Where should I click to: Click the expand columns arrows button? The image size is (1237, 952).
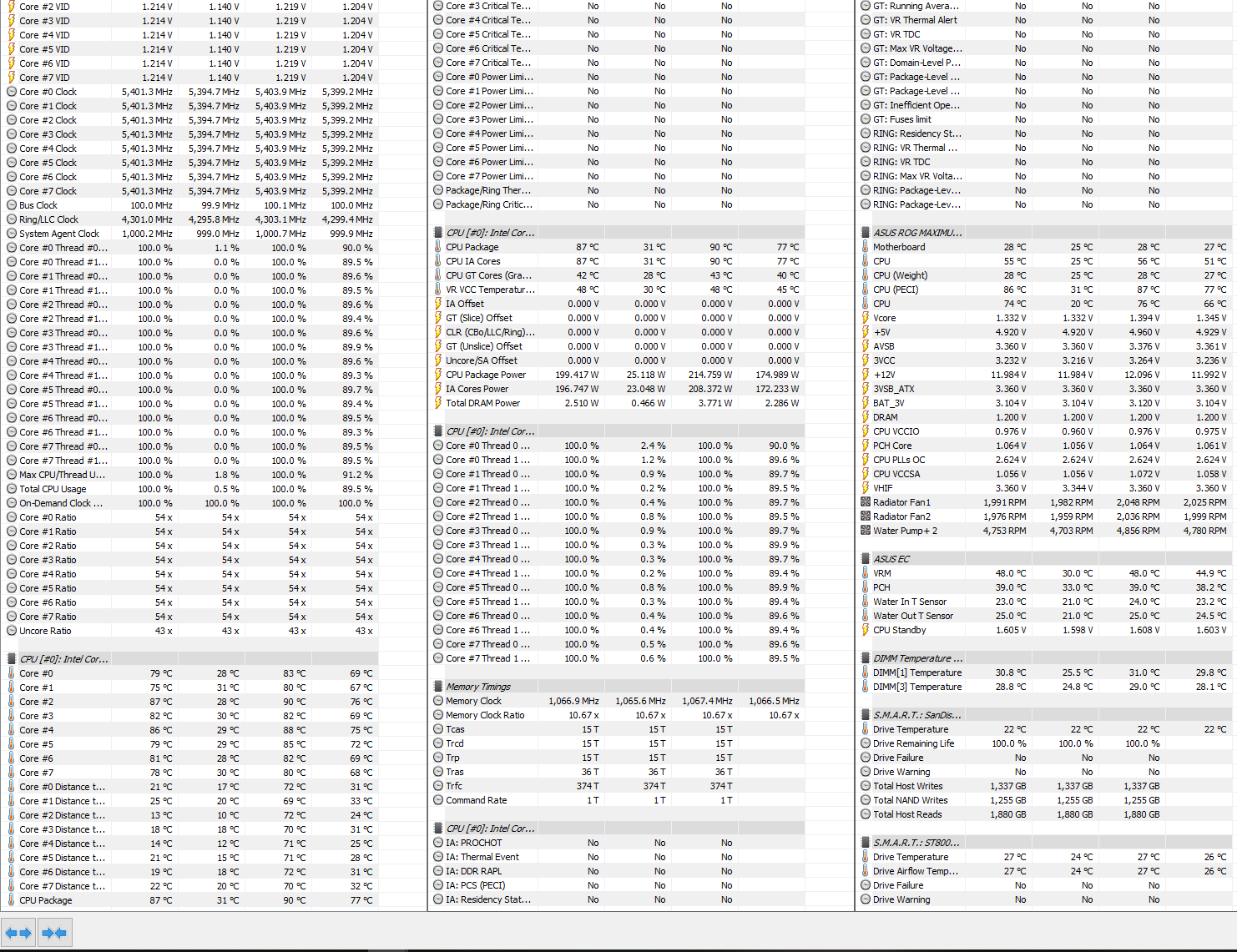coord(18,933)
